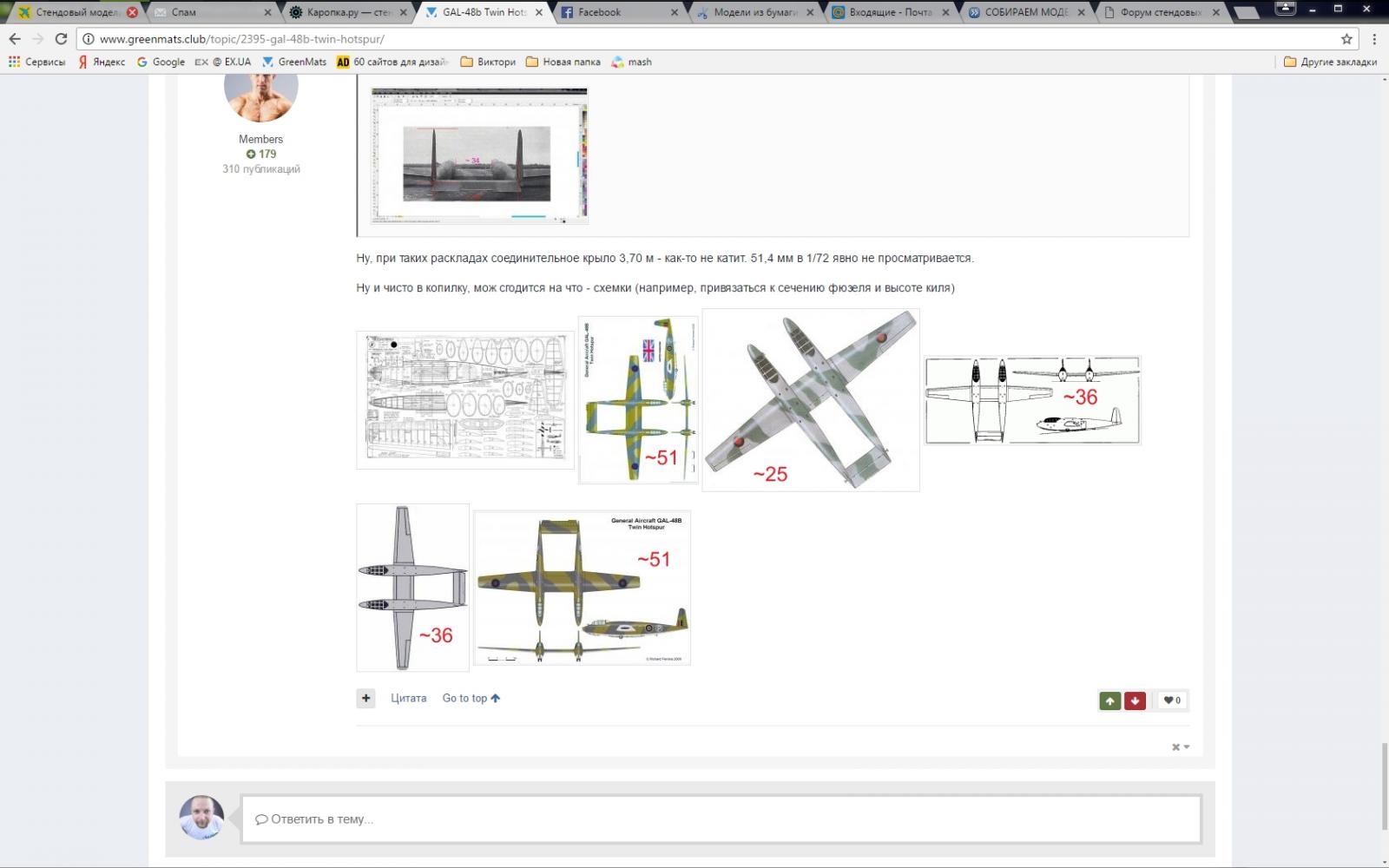Close the Входящие - Почта tab
Screen dimensions: 1389x868
(x=945, y=12)
